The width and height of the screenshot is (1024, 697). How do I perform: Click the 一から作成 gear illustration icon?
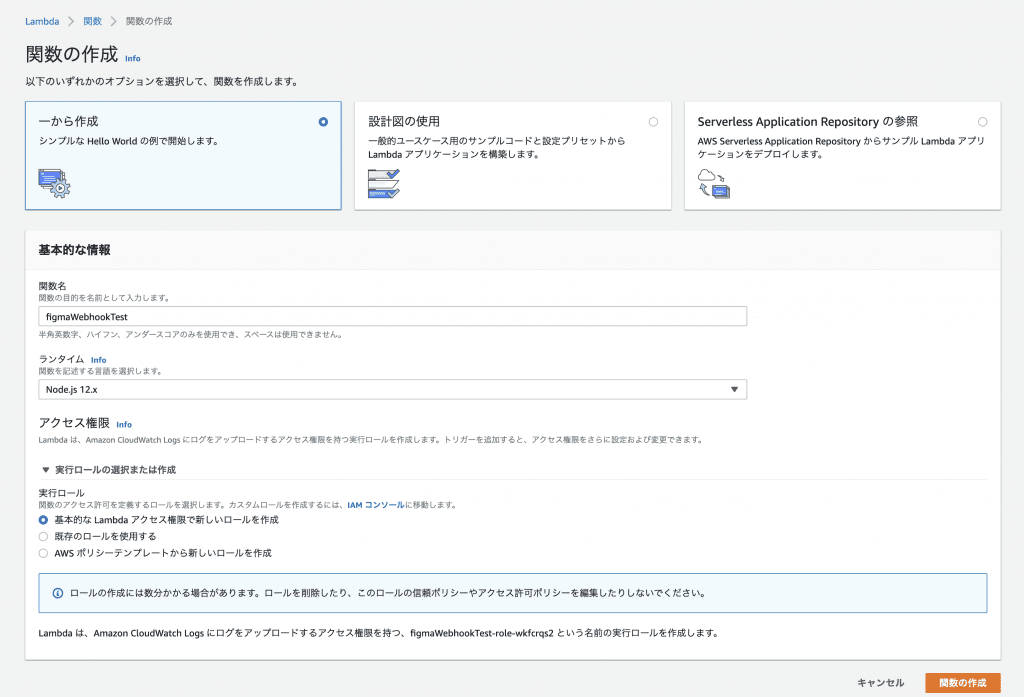coord(54,183)
